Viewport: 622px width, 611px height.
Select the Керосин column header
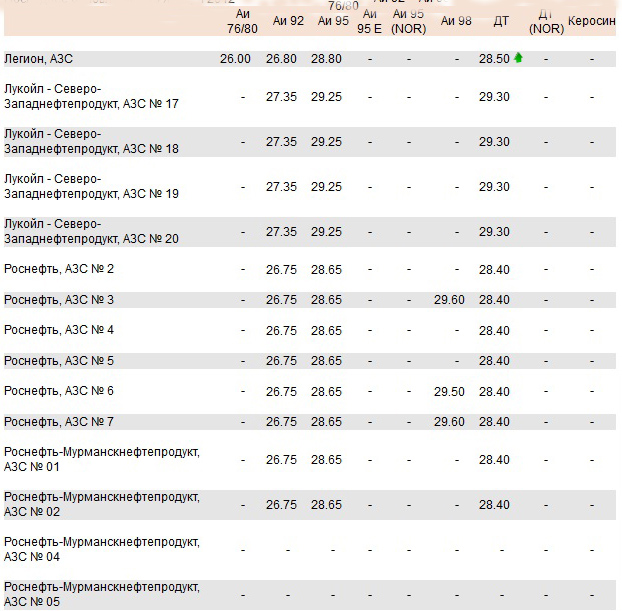592,20
